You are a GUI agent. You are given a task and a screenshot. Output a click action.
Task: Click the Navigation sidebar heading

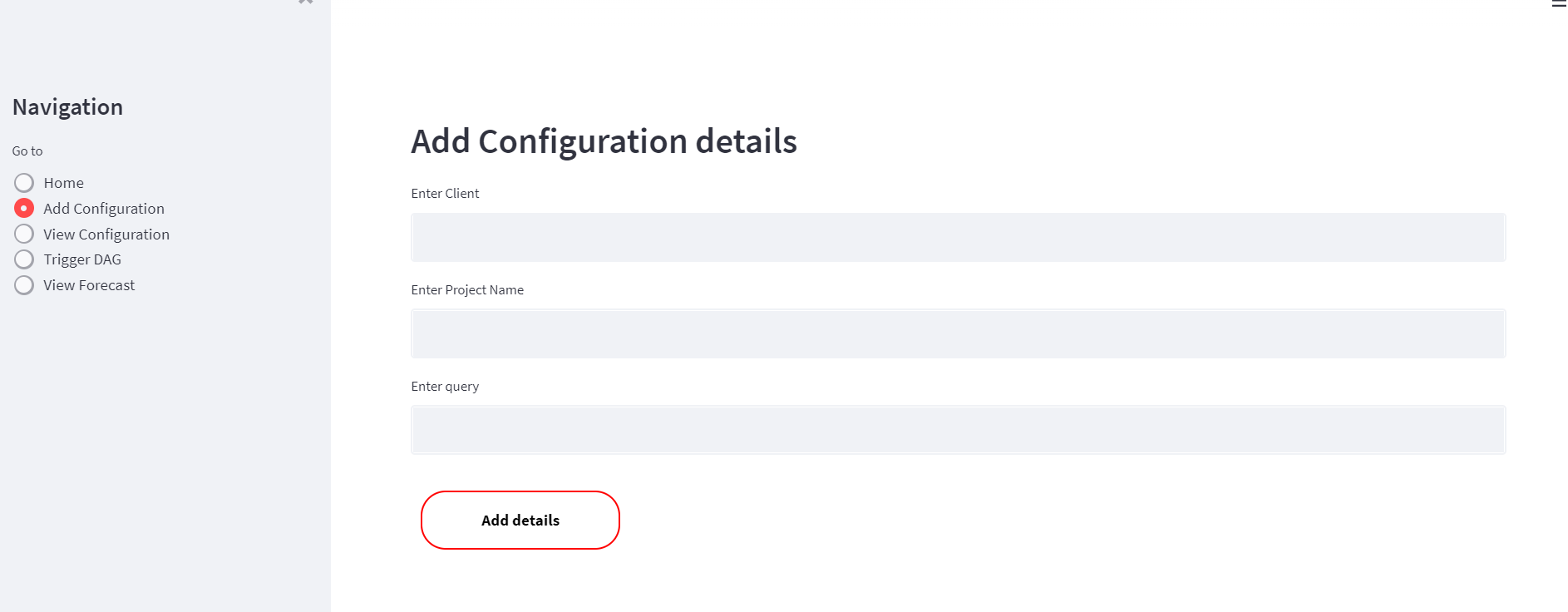pyautogui.click(x=67, y=107)
